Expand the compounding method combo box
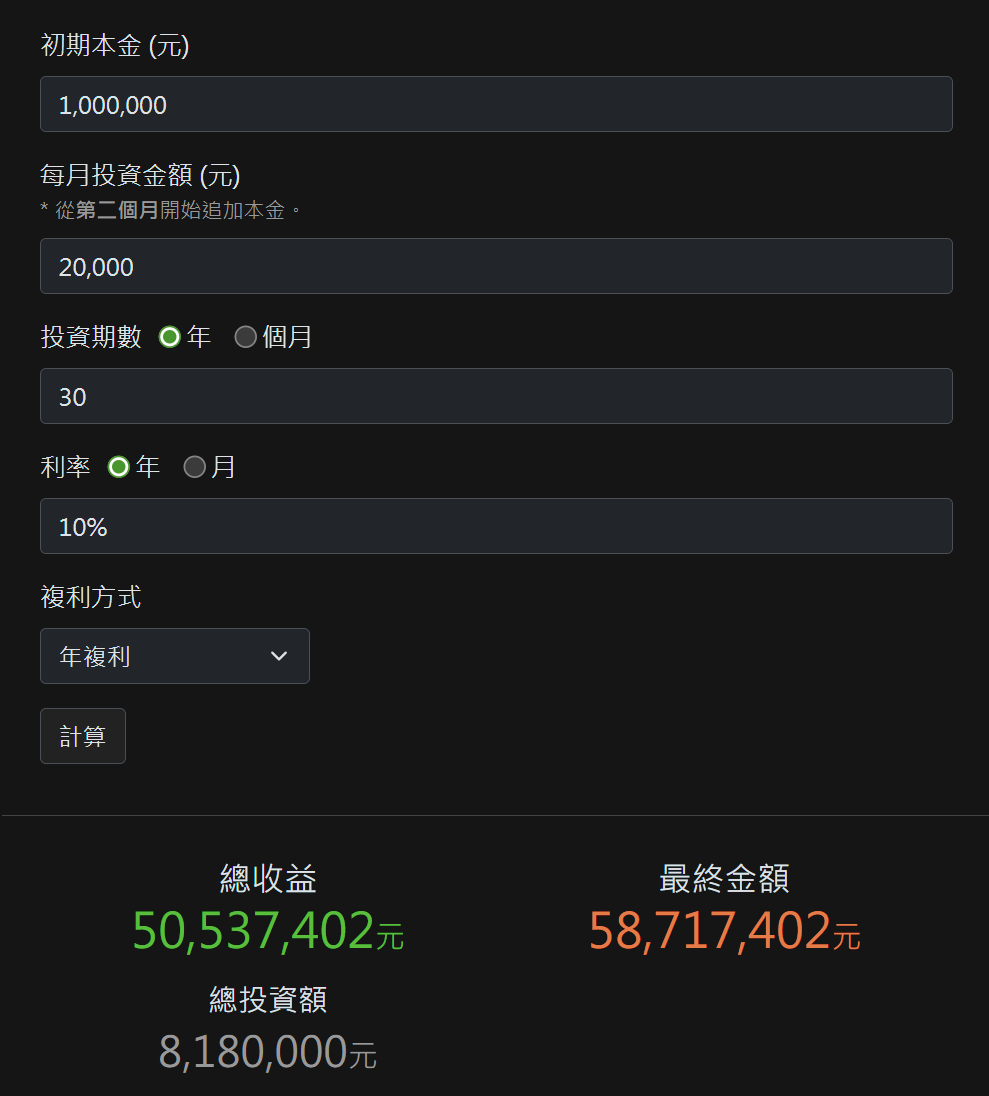 click(x=175, y=656)
